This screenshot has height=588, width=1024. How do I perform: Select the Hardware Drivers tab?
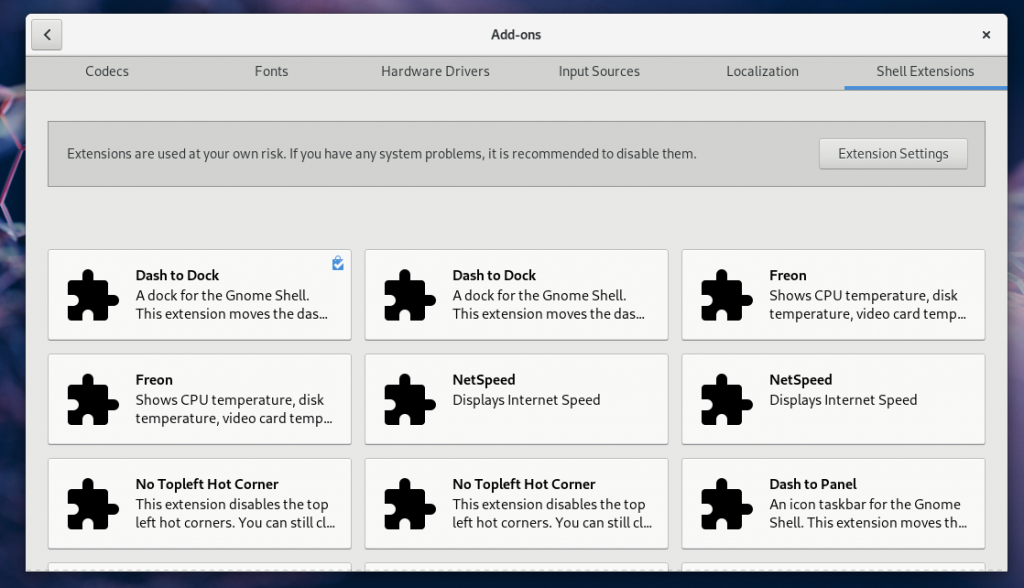coord(435,71)
